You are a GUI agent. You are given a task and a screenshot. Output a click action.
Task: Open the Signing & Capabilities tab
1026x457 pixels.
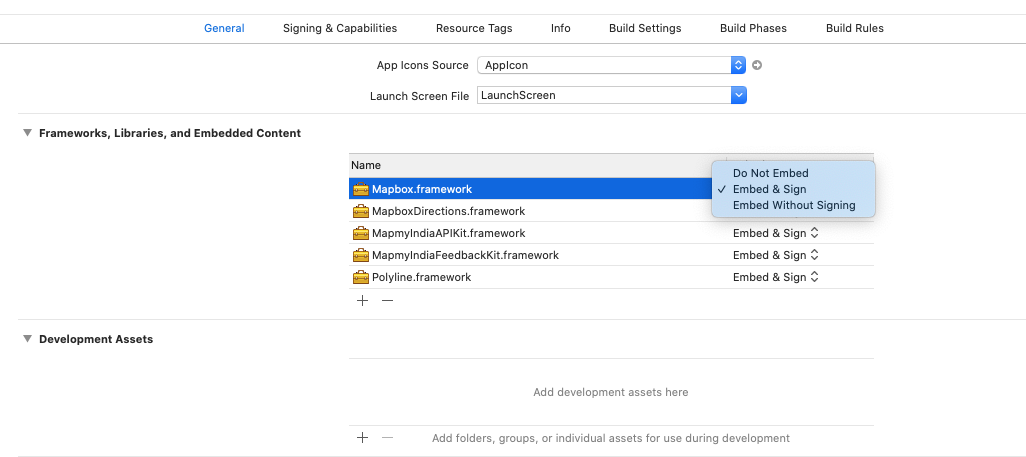tap(340, 28)
